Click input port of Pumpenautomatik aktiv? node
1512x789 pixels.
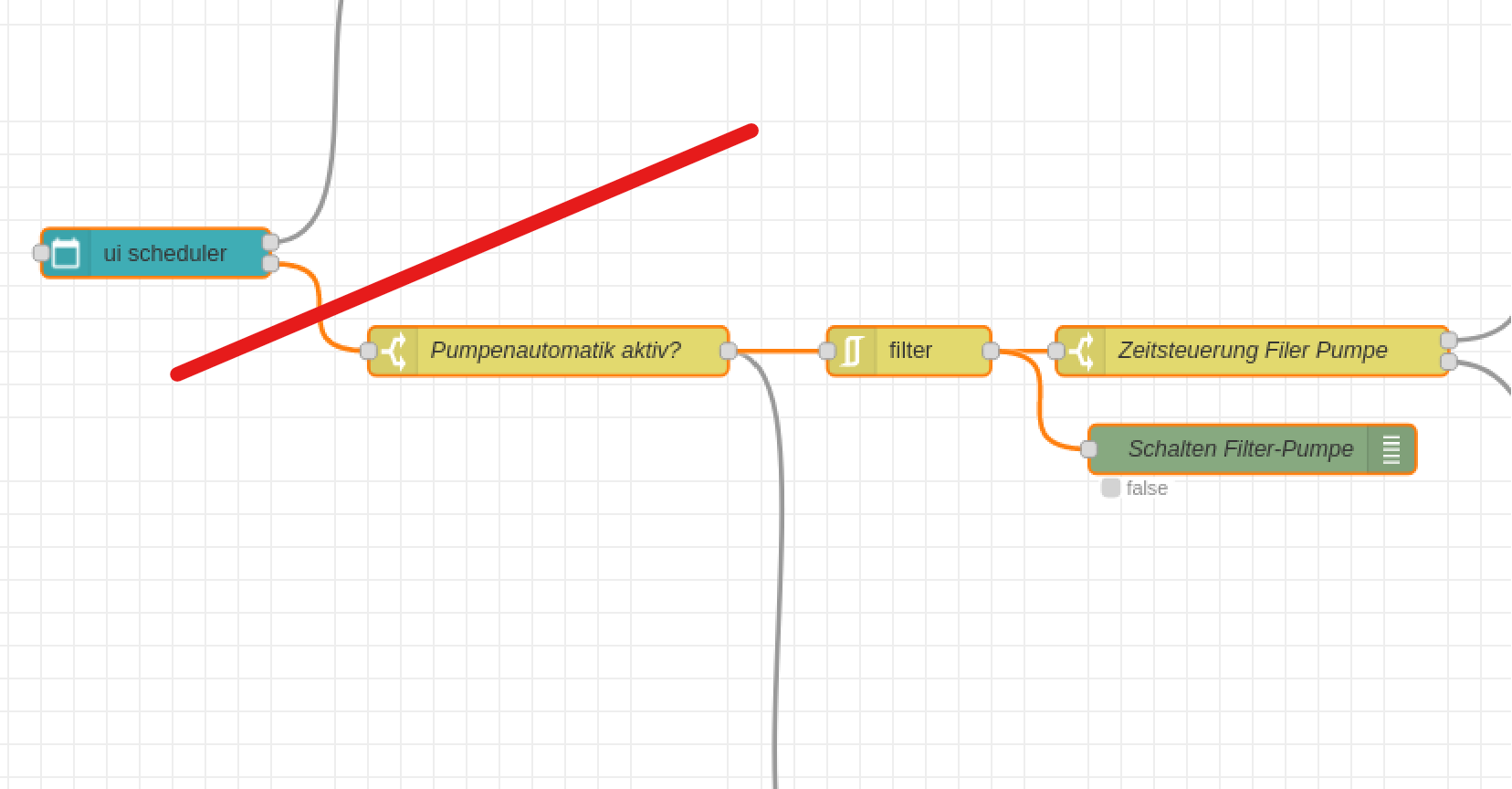[369, 351]
